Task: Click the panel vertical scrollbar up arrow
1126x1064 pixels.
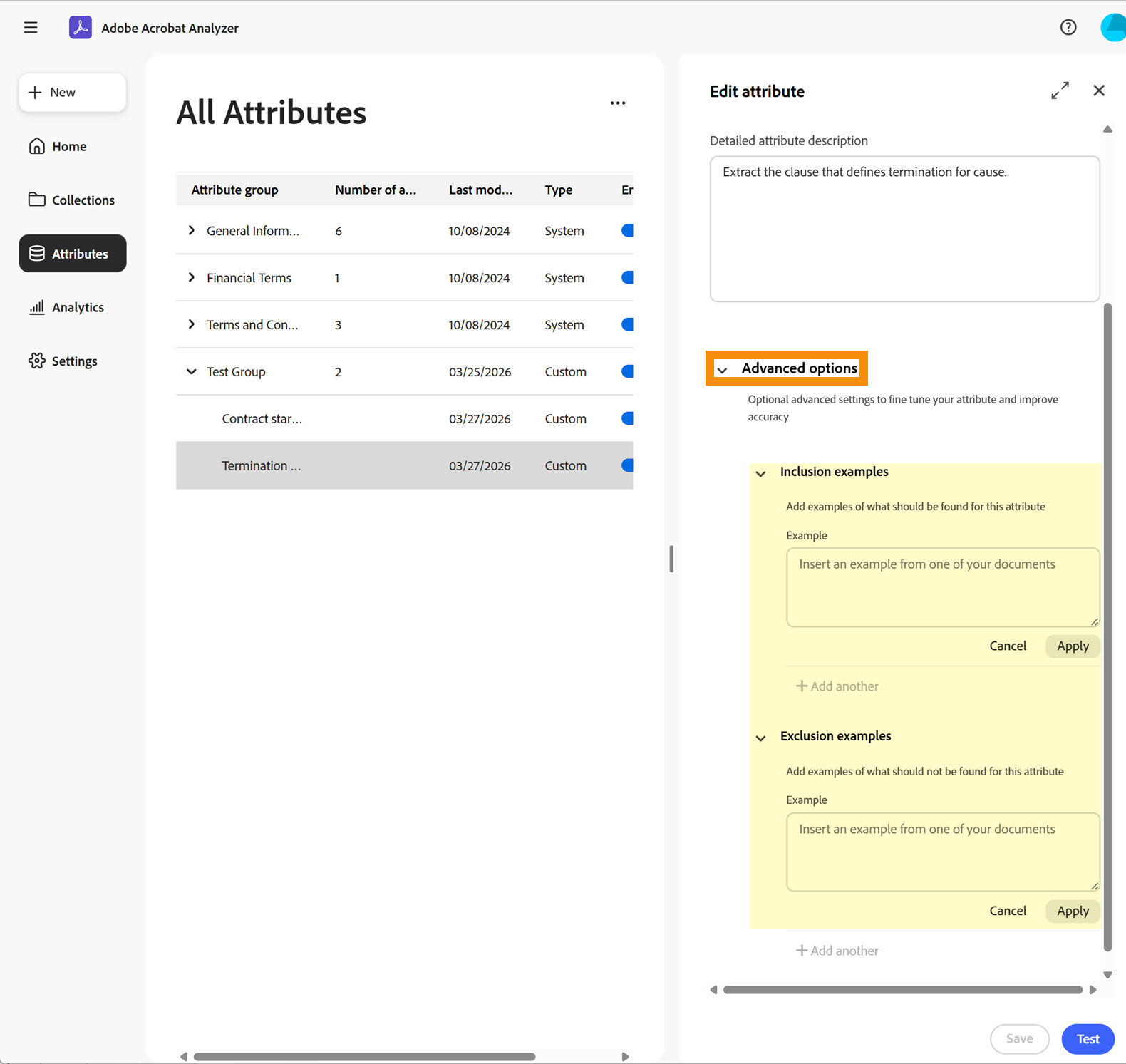Action: pos(1107,129)
